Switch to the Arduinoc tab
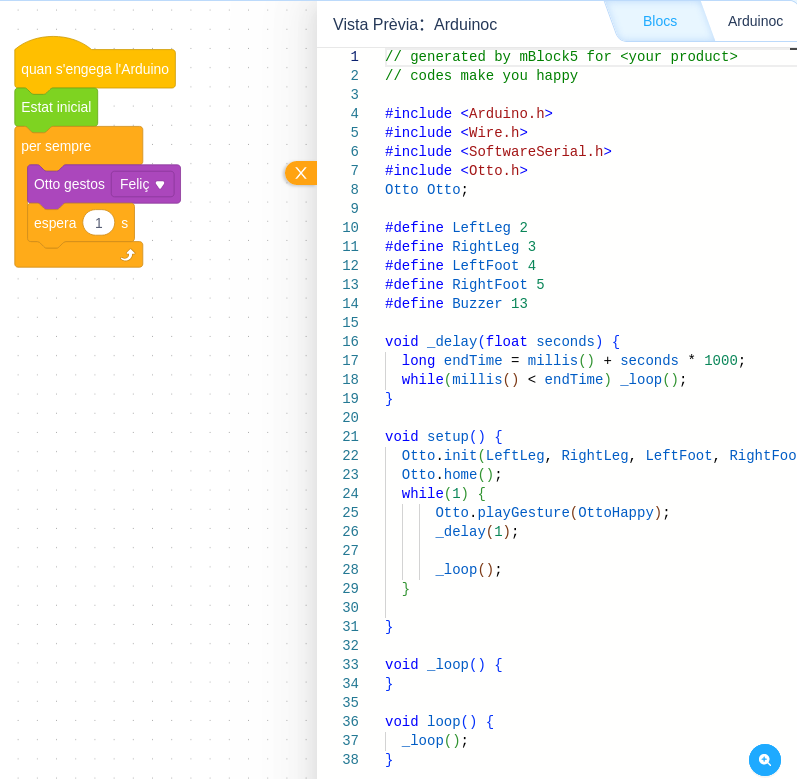This screenshot has height=779, width=797. 755,21
